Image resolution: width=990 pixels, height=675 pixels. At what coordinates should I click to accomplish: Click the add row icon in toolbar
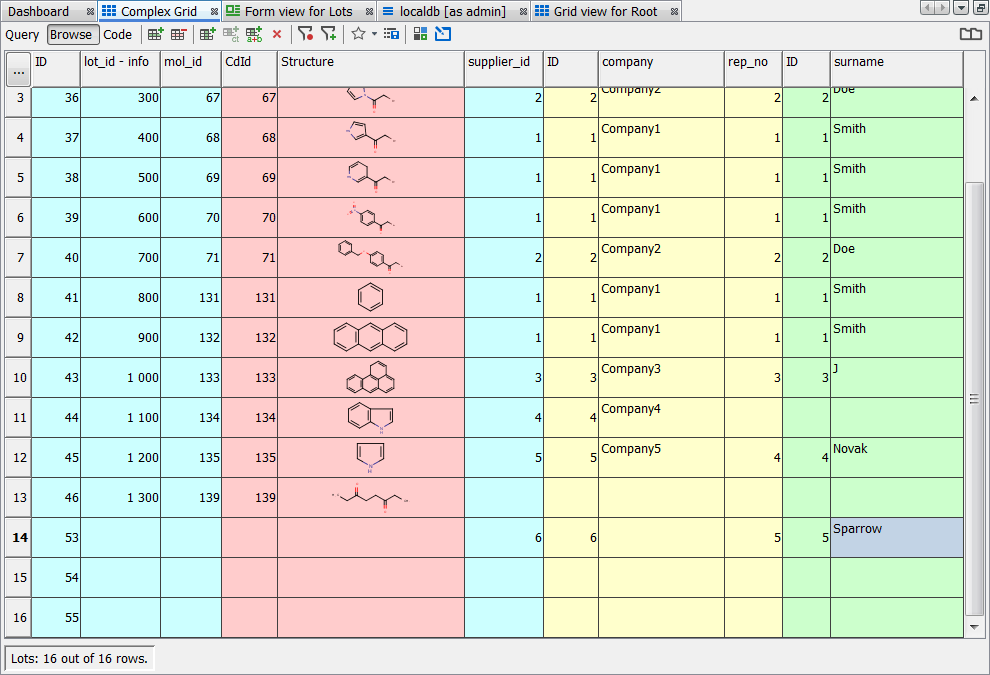[x=156, y=34]
